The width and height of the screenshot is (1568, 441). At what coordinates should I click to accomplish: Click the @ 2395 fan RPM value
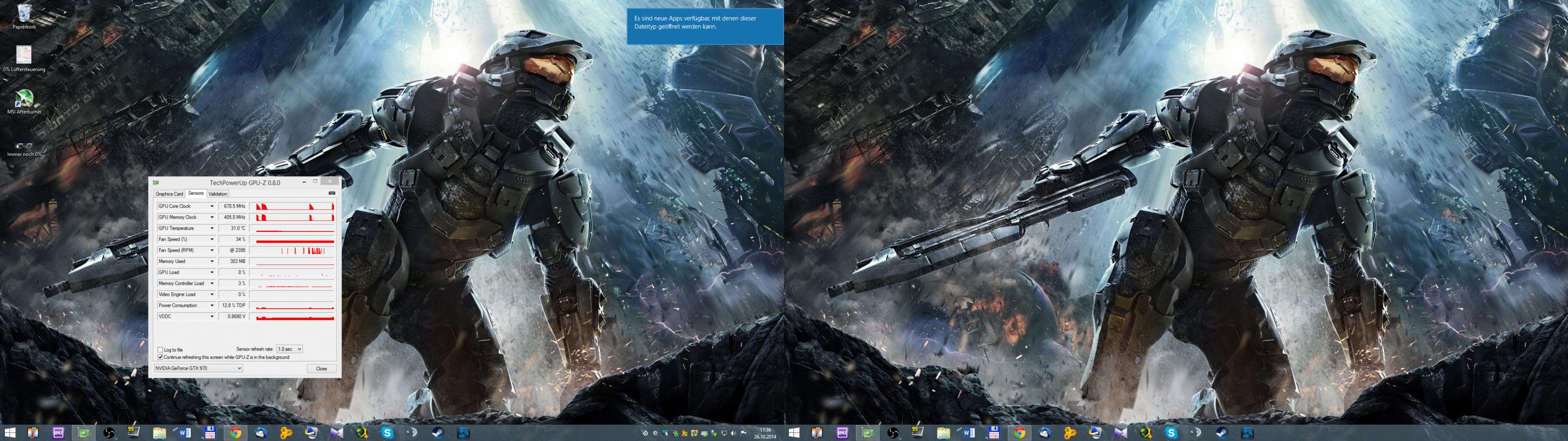click(232, 250)
